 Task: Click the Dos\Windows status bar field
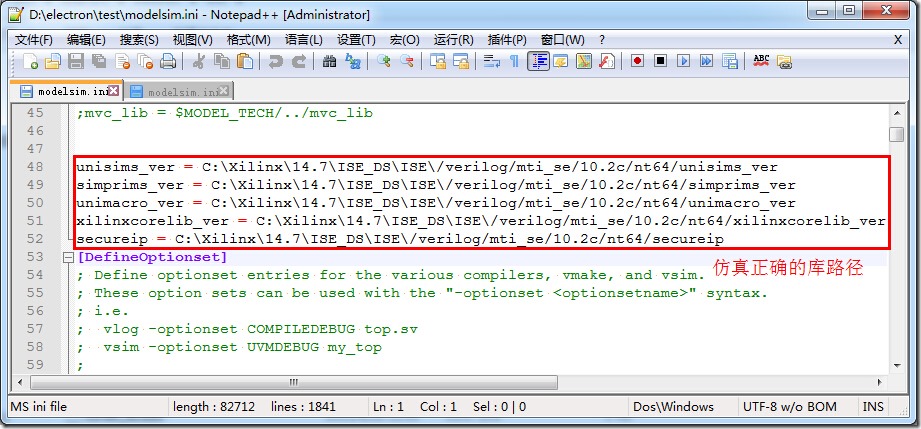(x=673, y=407)
